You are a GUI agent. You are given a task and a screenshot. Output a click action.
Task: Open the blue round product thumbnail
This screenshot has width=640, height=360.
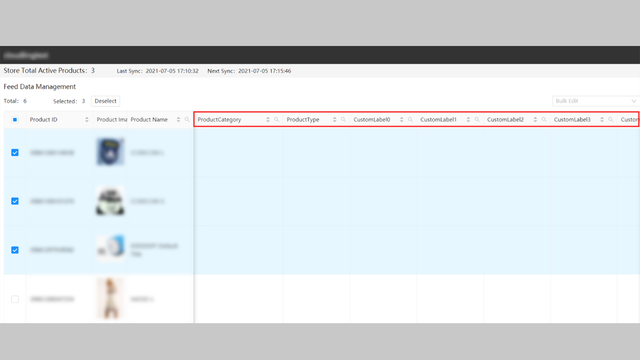(110, 247)
